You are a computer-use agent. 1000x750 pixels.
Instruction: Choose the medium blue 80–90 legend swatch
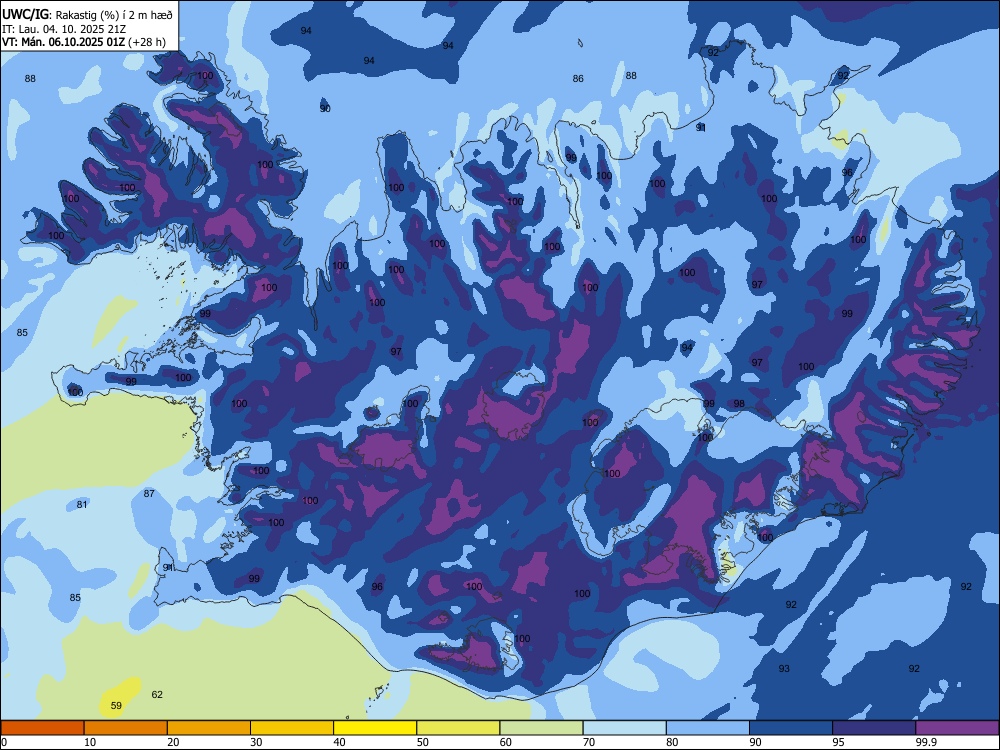(708, 728)
